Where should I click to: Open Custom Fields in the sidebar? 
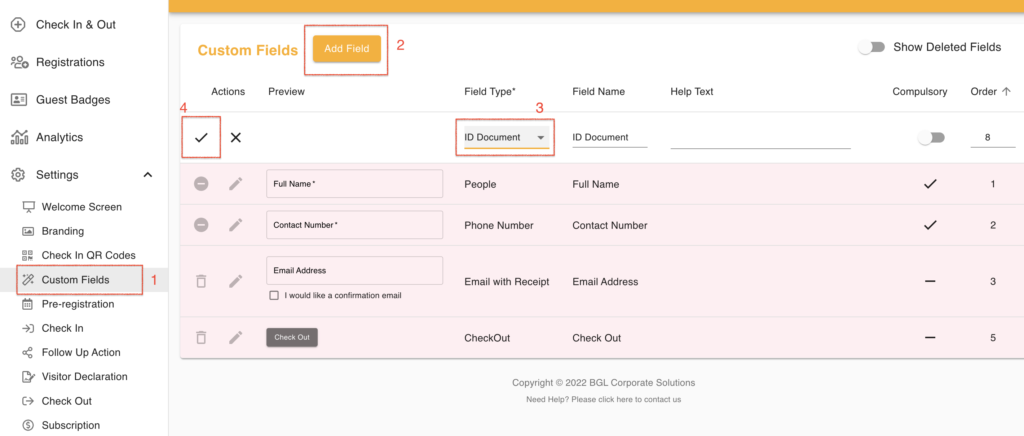point(75,280)
